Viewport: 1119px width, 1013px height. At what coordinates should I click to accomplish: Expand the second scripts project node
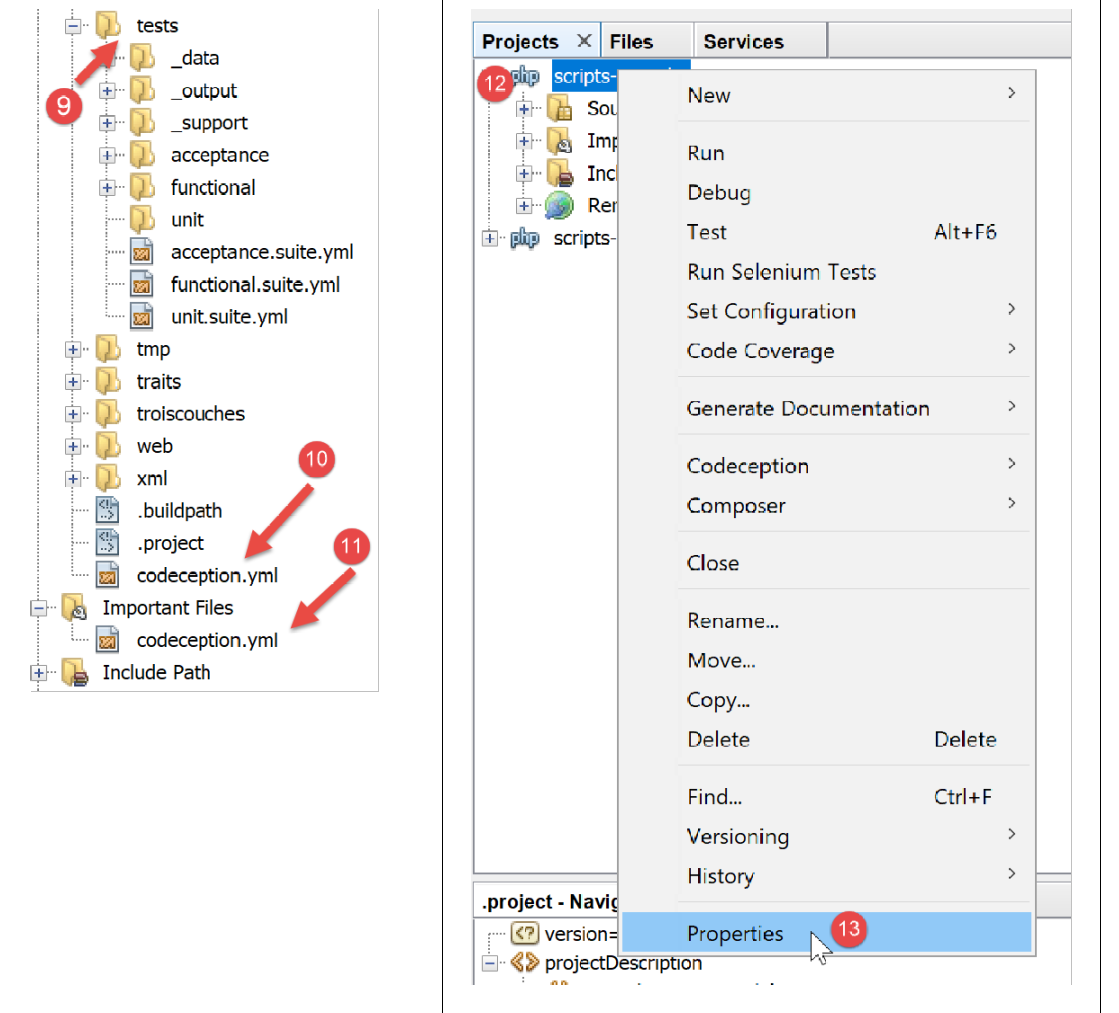coord(490,239)
